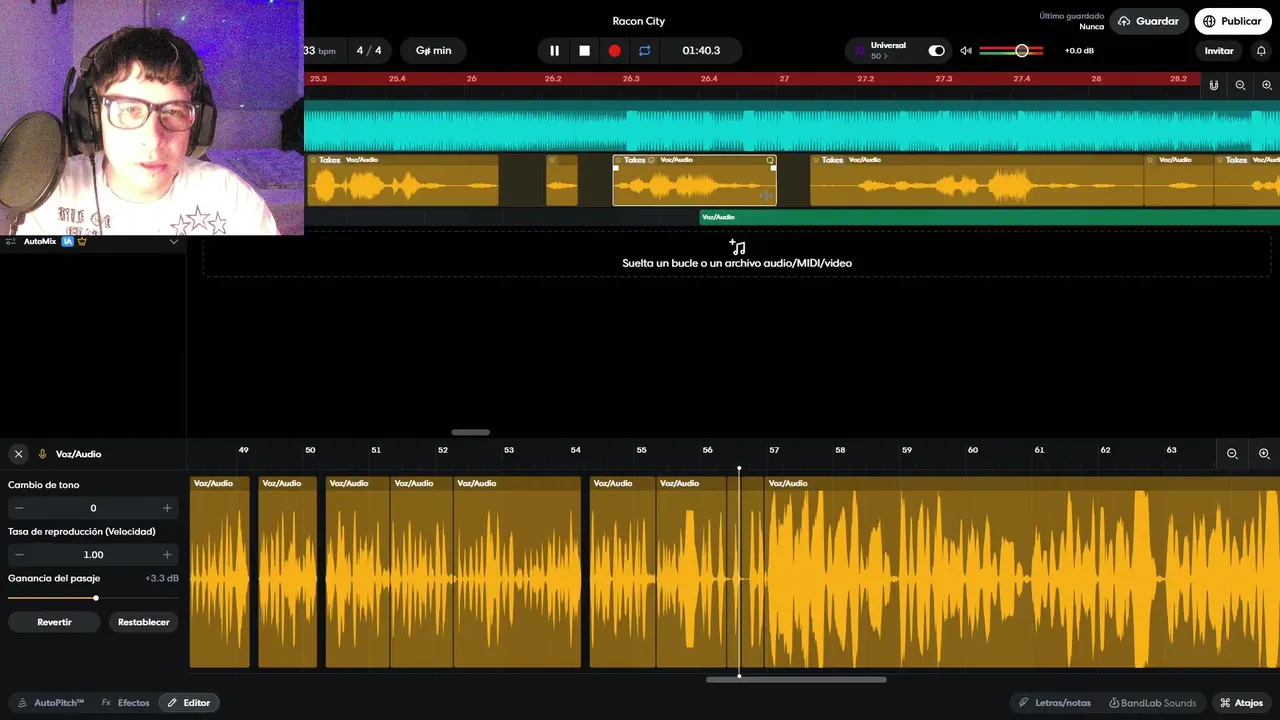This screenshot has width=1280, height=720.
Task: Zoom in the top timeline
Action: coord(1267,86)
